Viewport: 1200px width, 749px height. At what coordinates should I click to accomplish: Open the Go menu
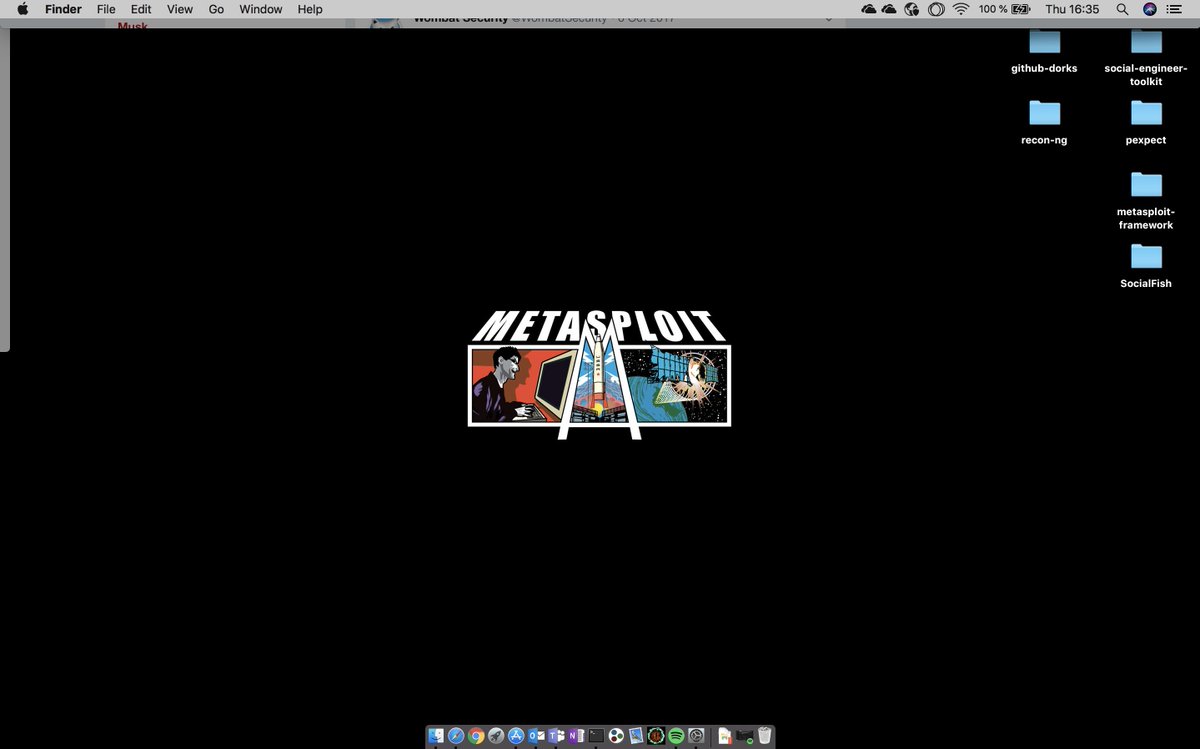click(x=216, y=9)
